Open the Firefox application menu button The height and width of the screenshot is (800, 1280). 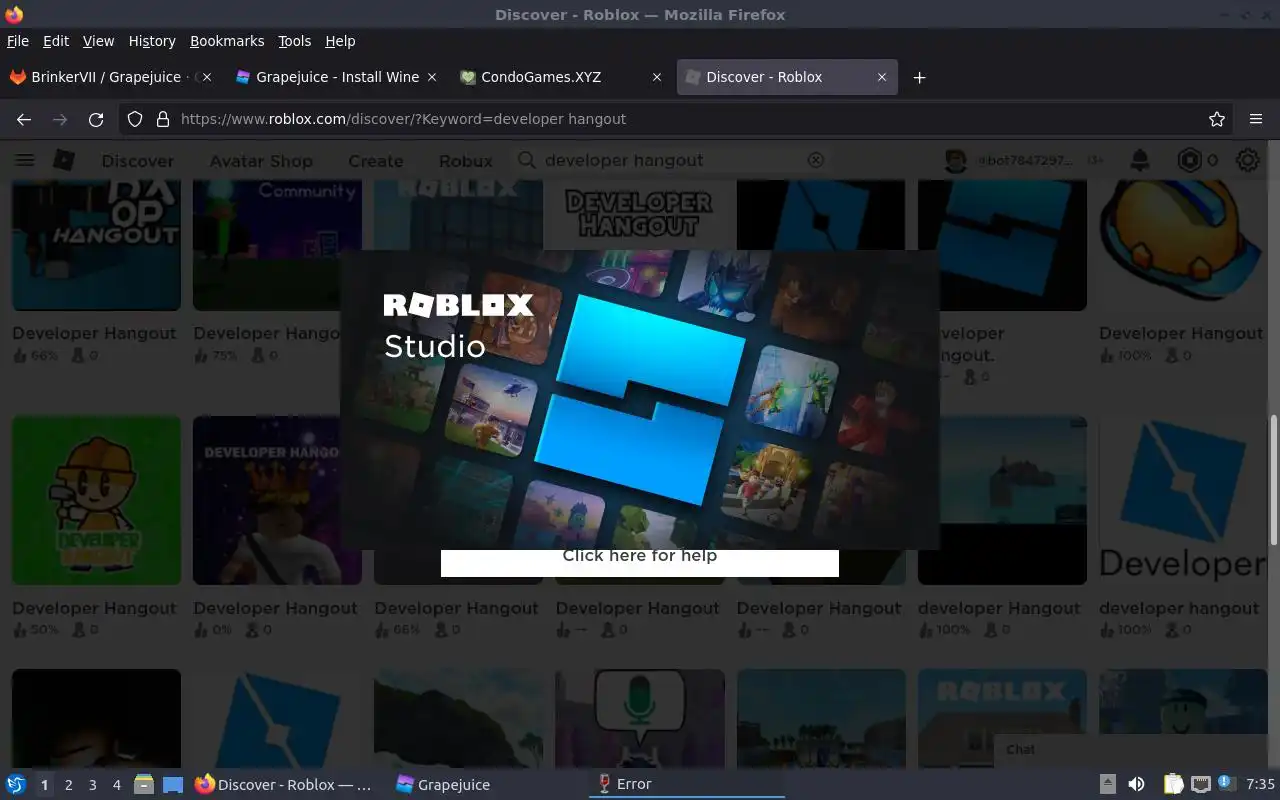point(1256,119)
